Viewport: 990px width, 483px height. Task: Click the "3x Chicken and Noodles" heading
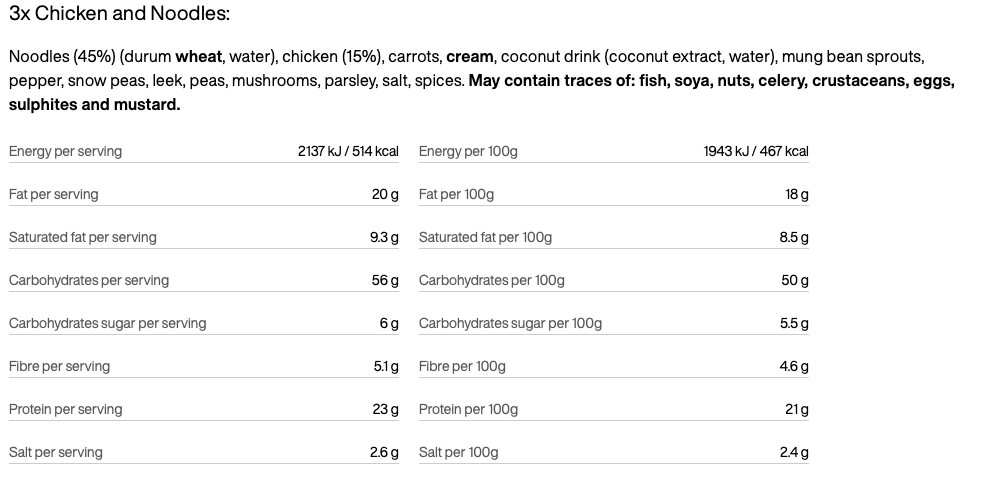pos(119,14)
